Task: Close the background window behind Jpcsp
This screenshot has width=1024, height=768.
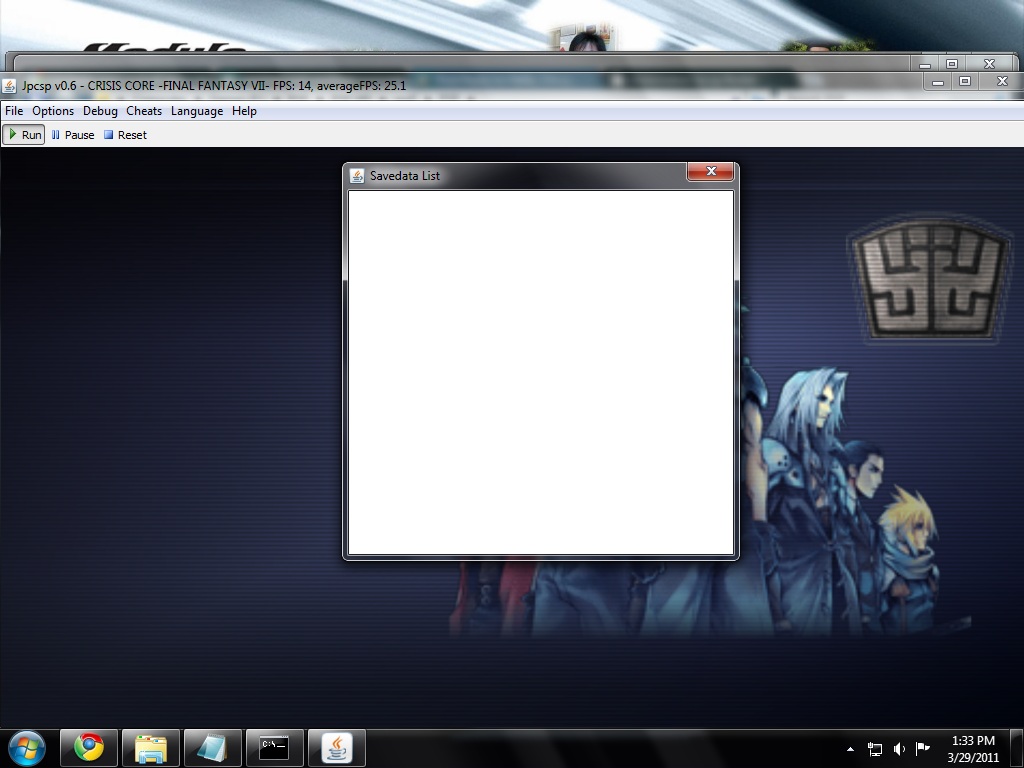Action: tap(989, 64)
